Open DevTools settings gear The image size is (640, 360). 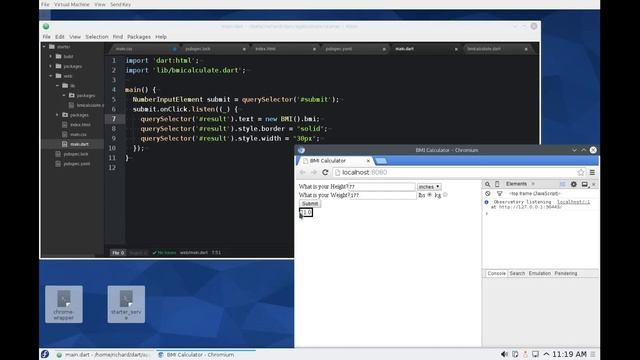click(x=573, y=184)
